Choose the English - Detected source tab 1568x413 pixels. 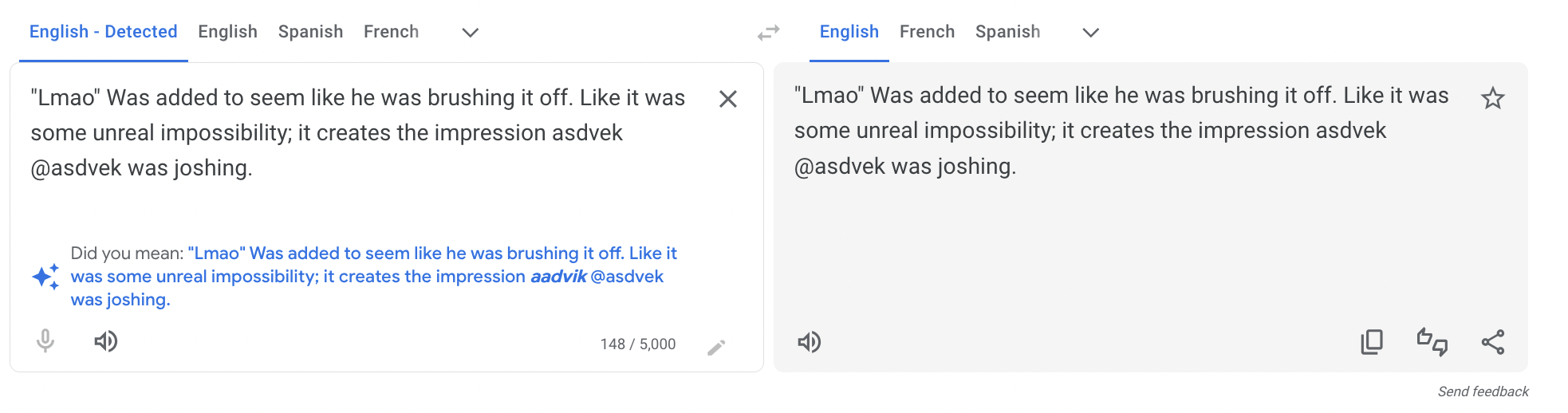(x=104, y=32)
